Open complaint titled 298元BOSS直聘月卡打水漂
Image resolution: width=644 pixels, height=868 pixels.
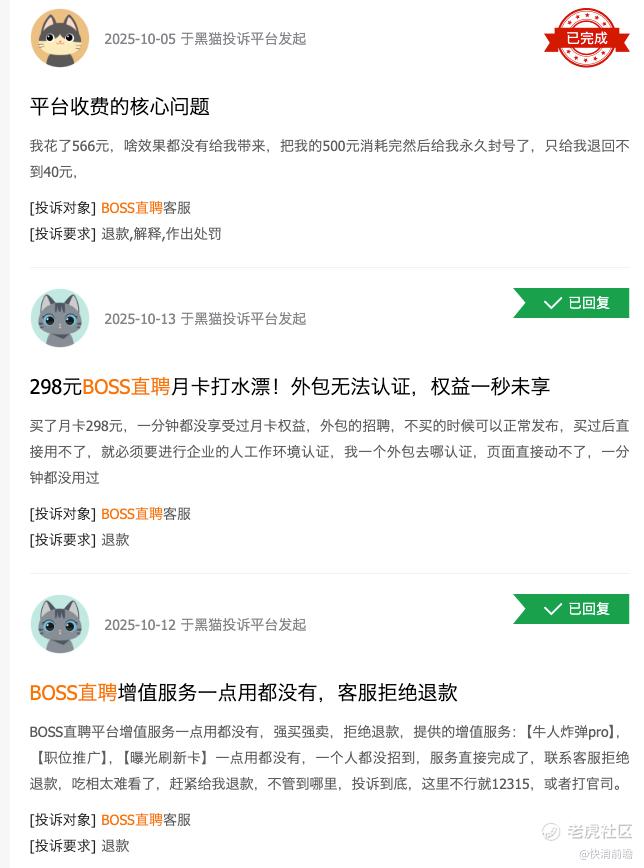290,386
